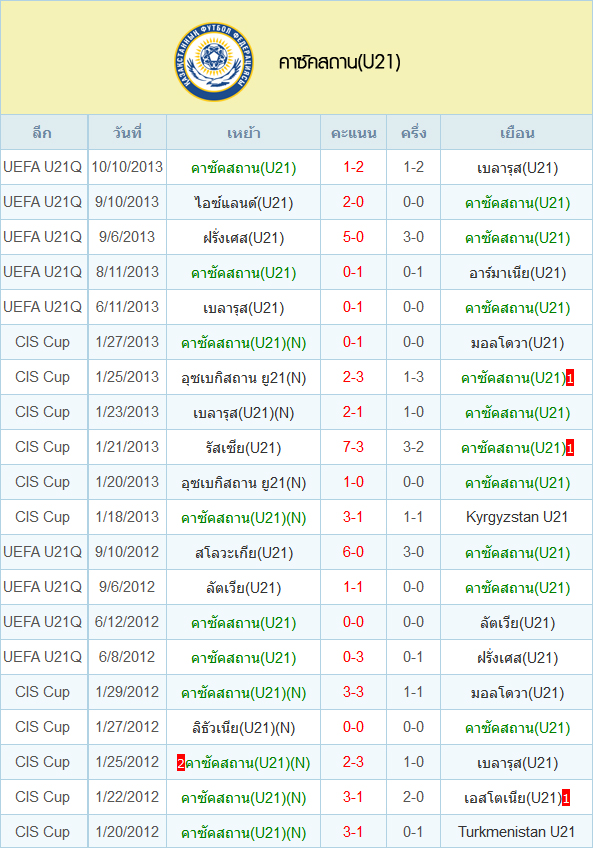Select away team Kyrgyzstan U21

517,518
